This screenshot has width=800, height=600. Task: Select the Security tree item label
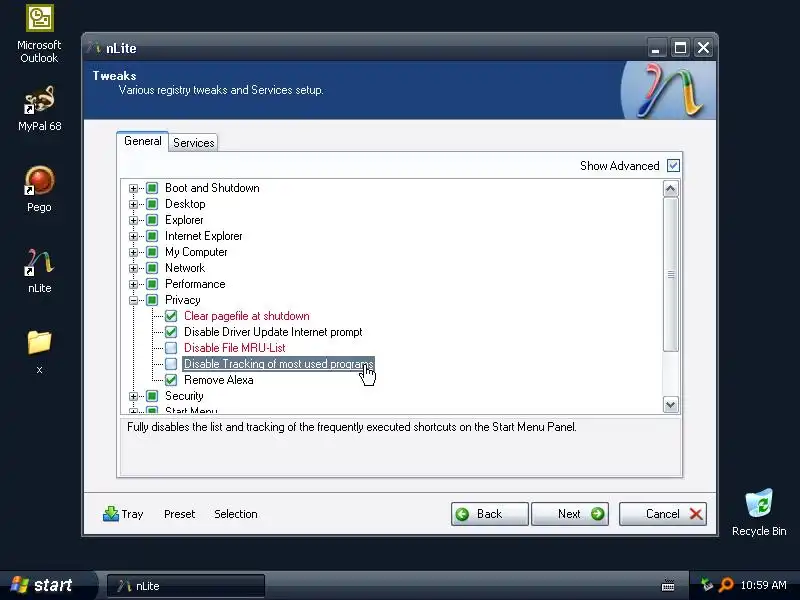coord(184,396)
